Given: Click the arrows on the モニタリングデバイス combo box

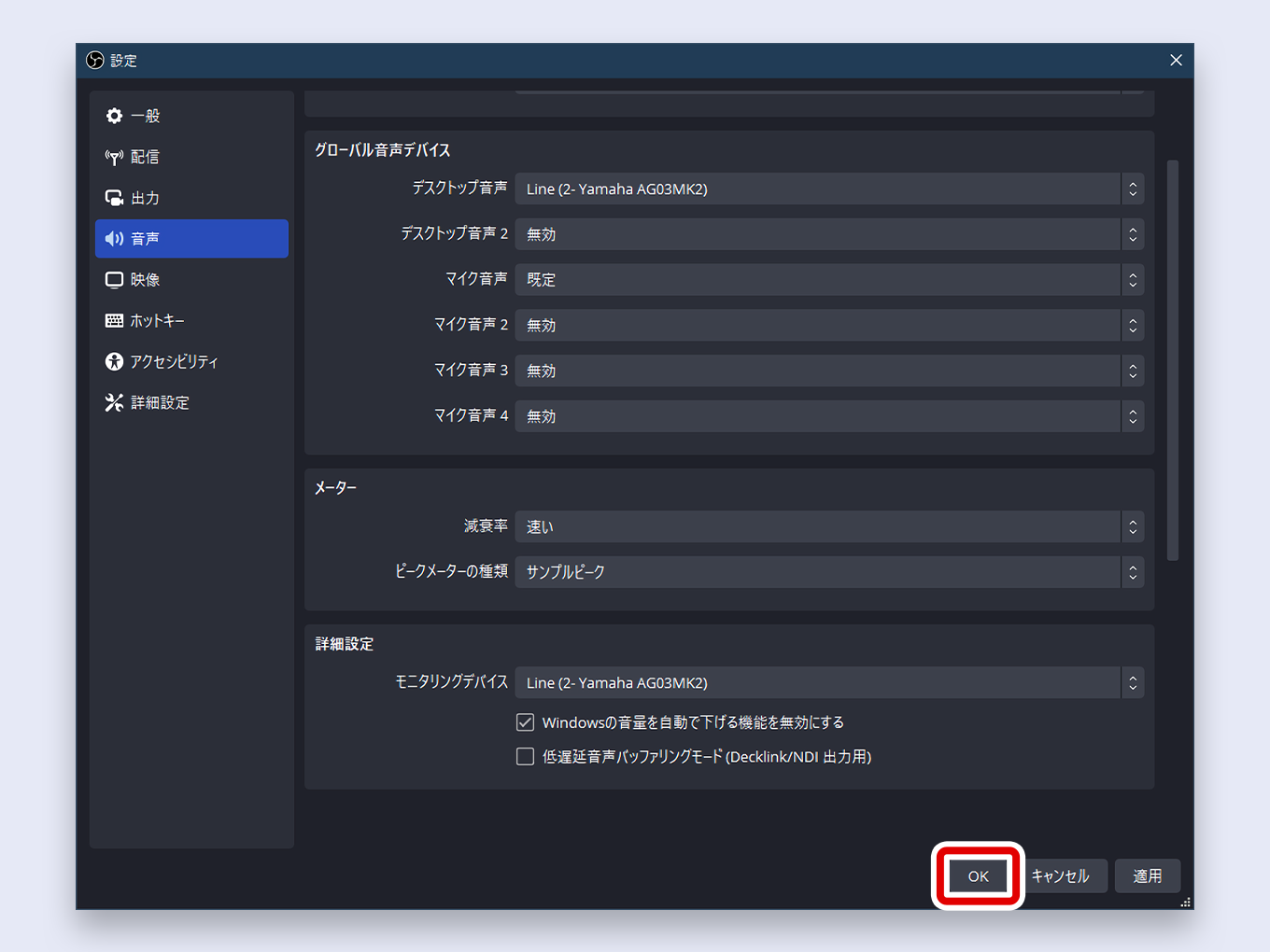Looking at the screenshot, I should click(x=1133, y=682).
